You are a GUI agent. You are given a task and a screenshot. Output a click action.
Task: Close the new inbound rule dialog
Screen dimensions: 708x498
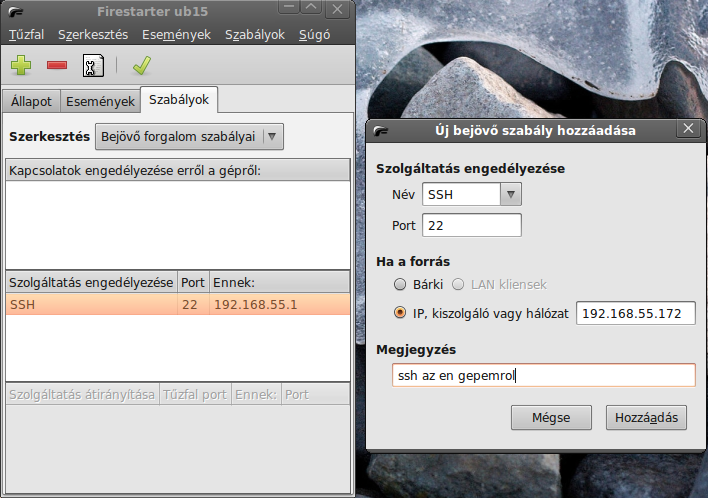tap(687, 130)
